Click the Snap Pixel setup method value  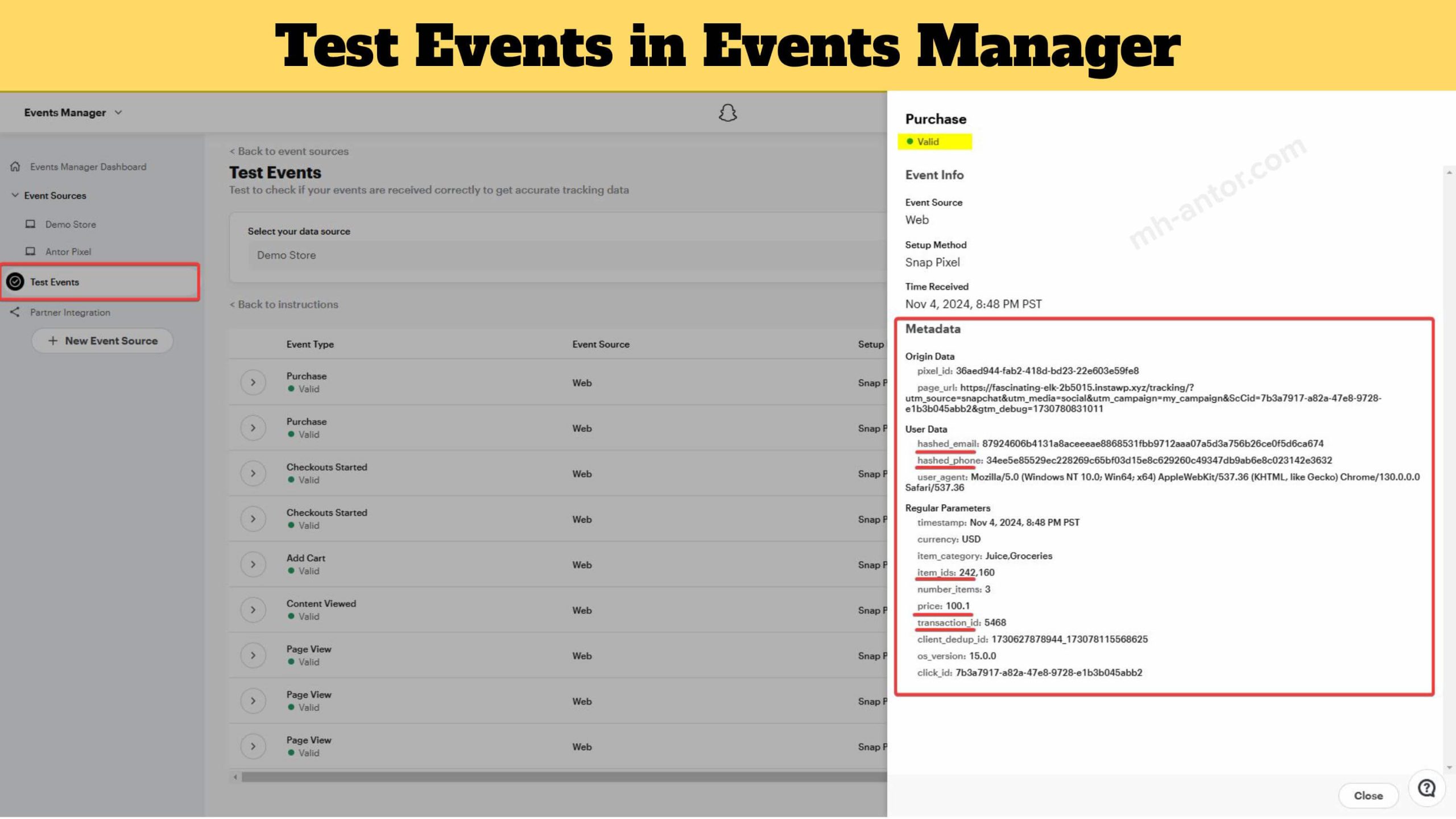pos(932,262)
